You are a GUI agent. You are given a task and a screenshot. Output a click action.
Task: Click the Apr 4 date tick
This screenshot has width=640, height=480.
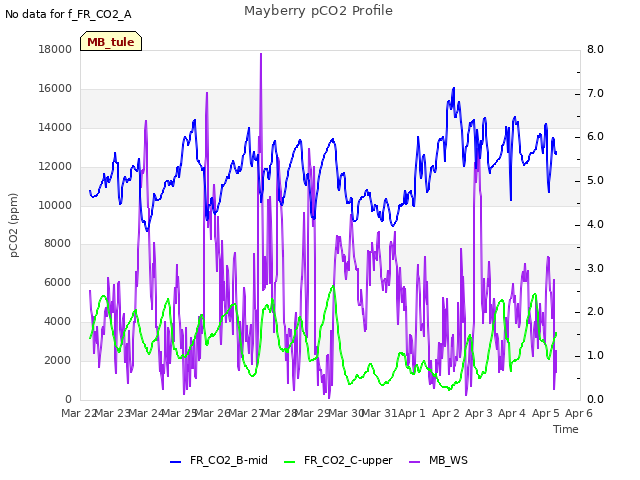512,413
